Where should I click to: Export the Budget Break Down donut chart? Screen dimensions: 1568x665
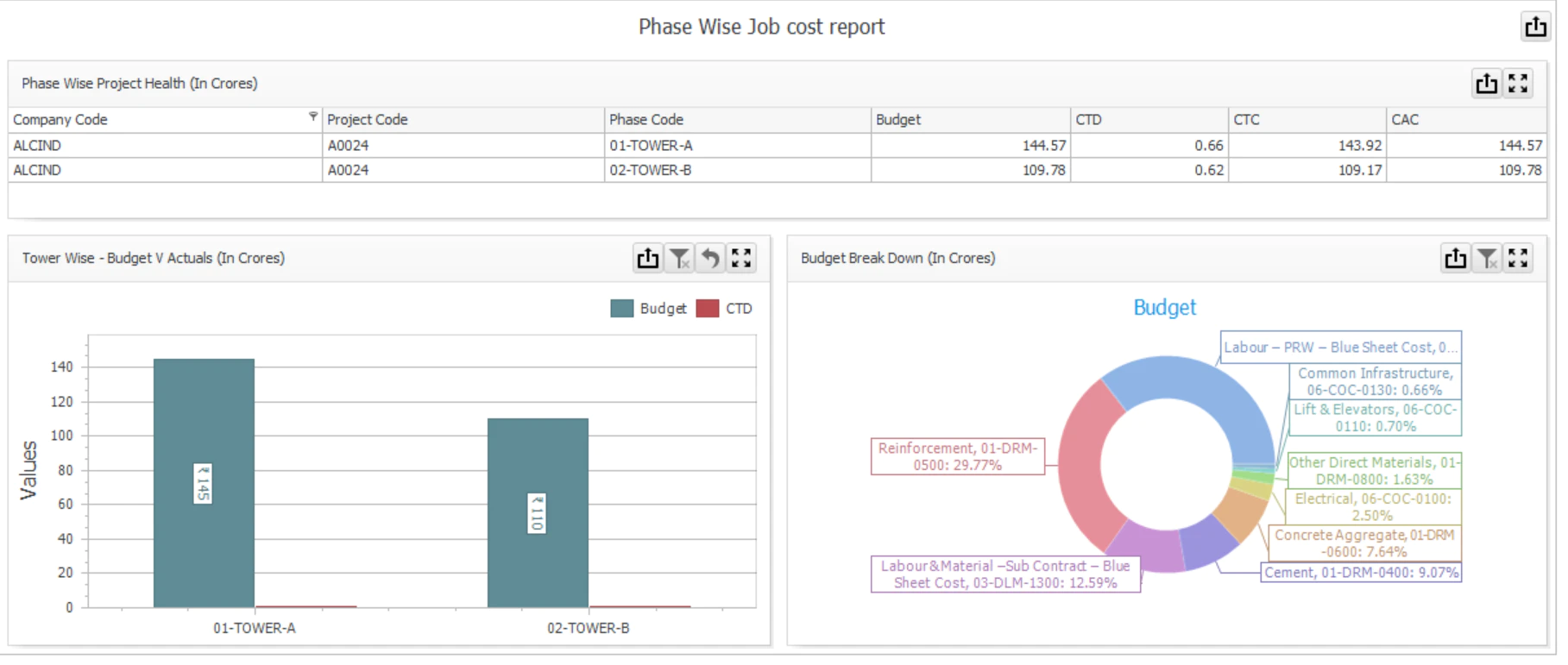pyautogui.click(x=1456, y=258)
